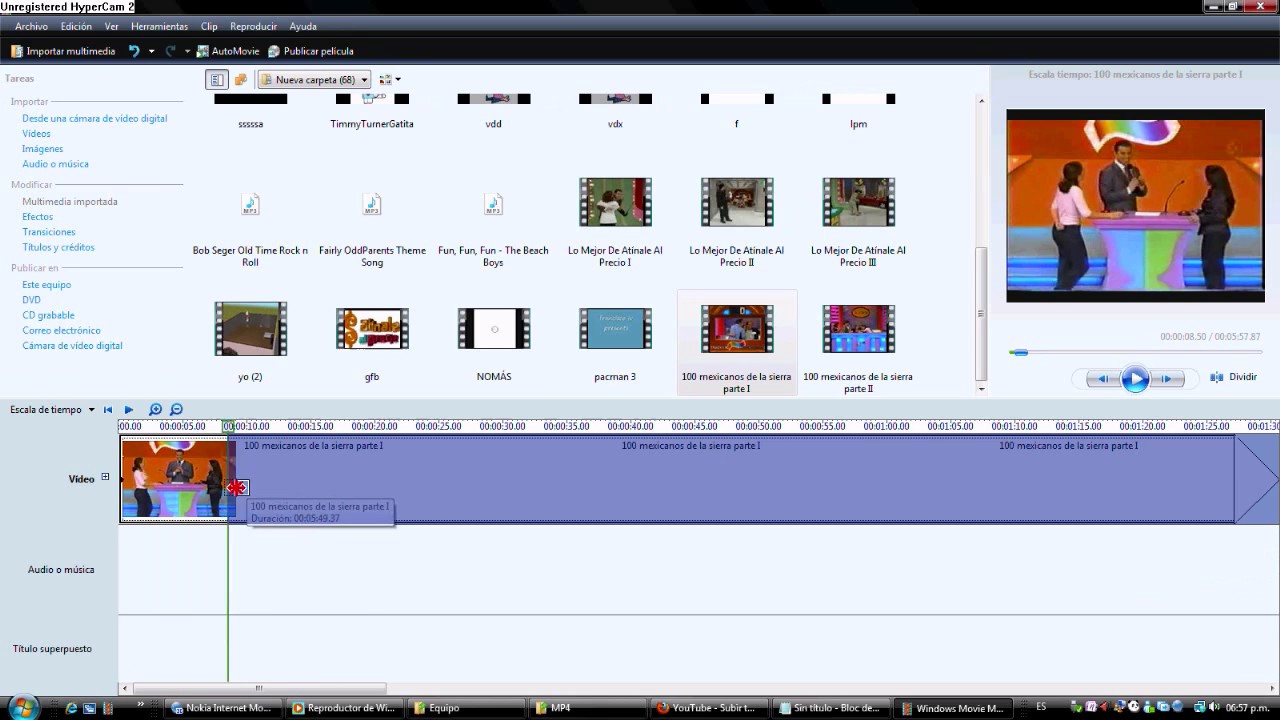The height and width of the screenshot is (720, 1280).
Task: Open the undo history dropdown arrow
Action: 151,51
